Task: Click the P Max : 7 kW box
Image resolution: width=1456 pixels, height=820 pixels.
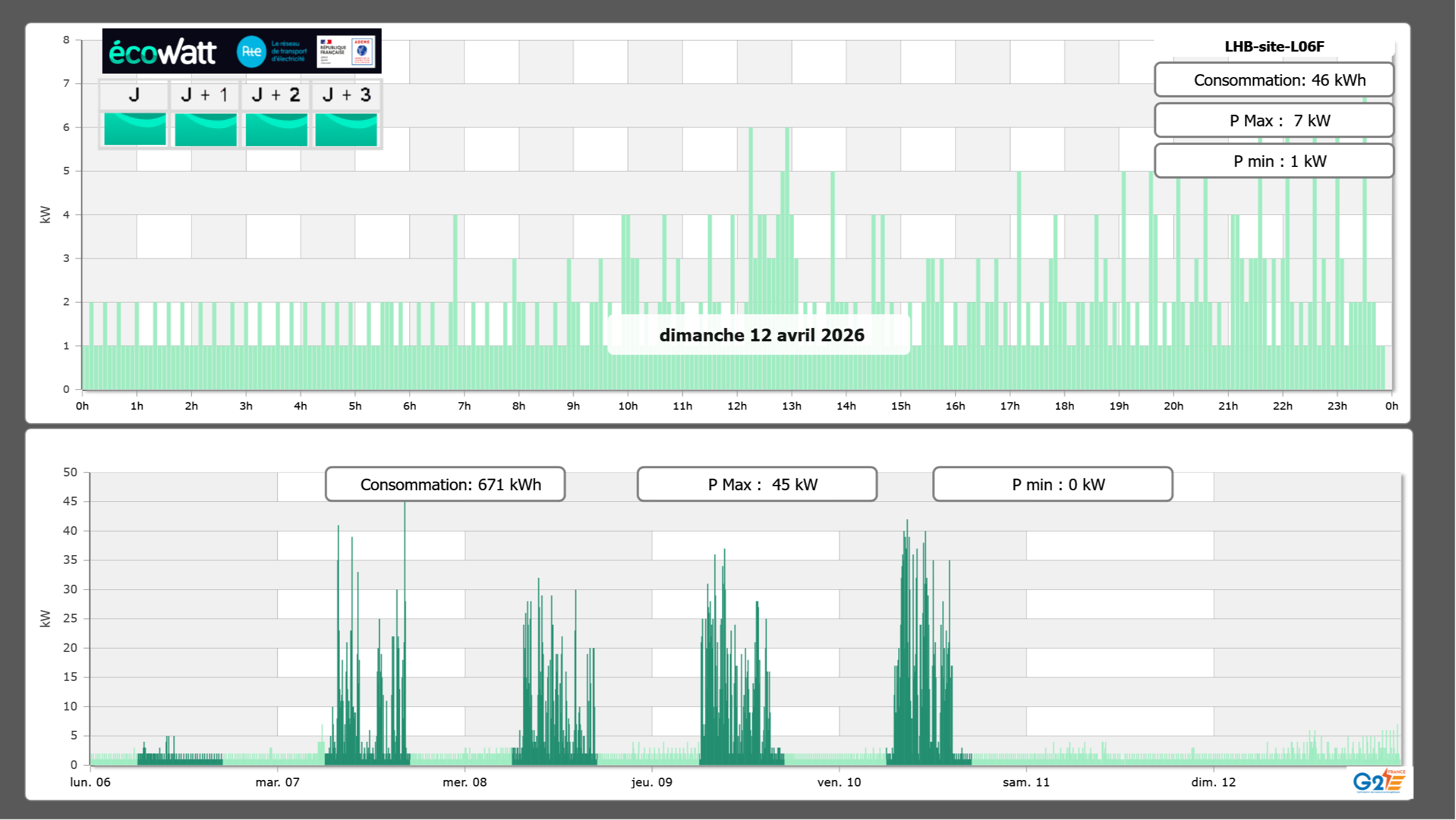Action: coord(1274,121)
